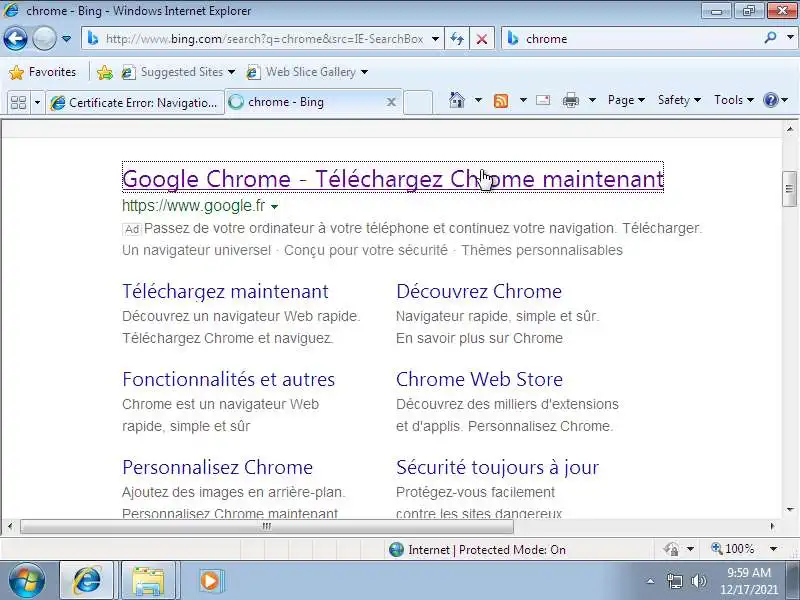Open Google Chrome Téléchargez Chrome maintenant result
Screen dimensions: 800x600
[x=393, y=179]
